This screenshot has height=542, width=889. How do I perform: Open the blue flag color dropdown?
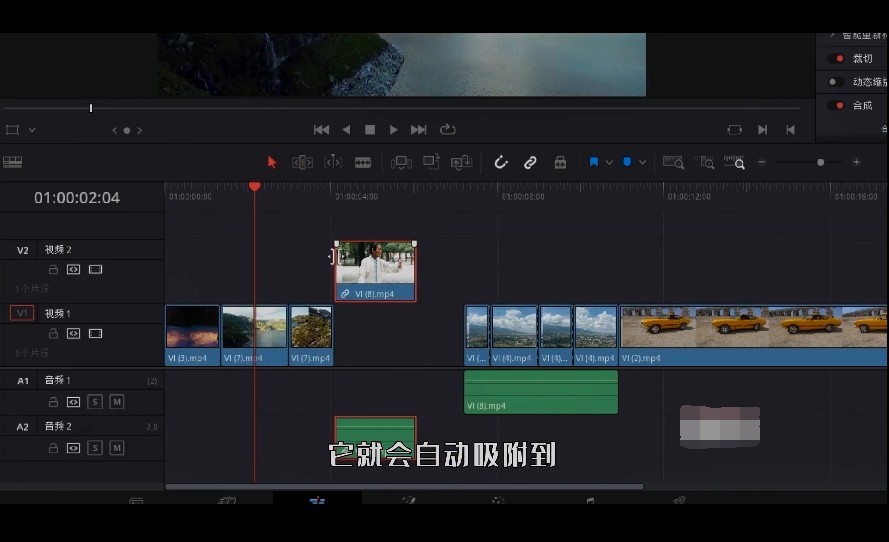[x=609, y=163]
